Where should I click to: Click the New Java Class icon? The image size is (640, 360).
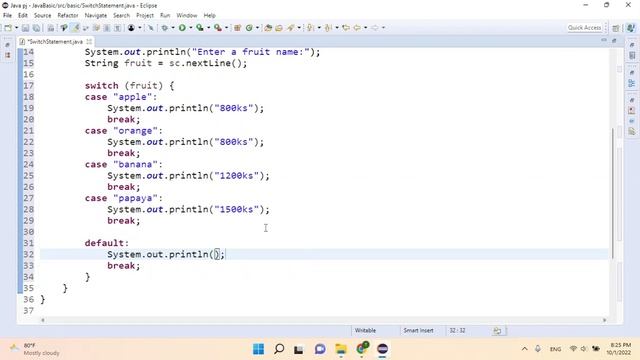(249, 28)
